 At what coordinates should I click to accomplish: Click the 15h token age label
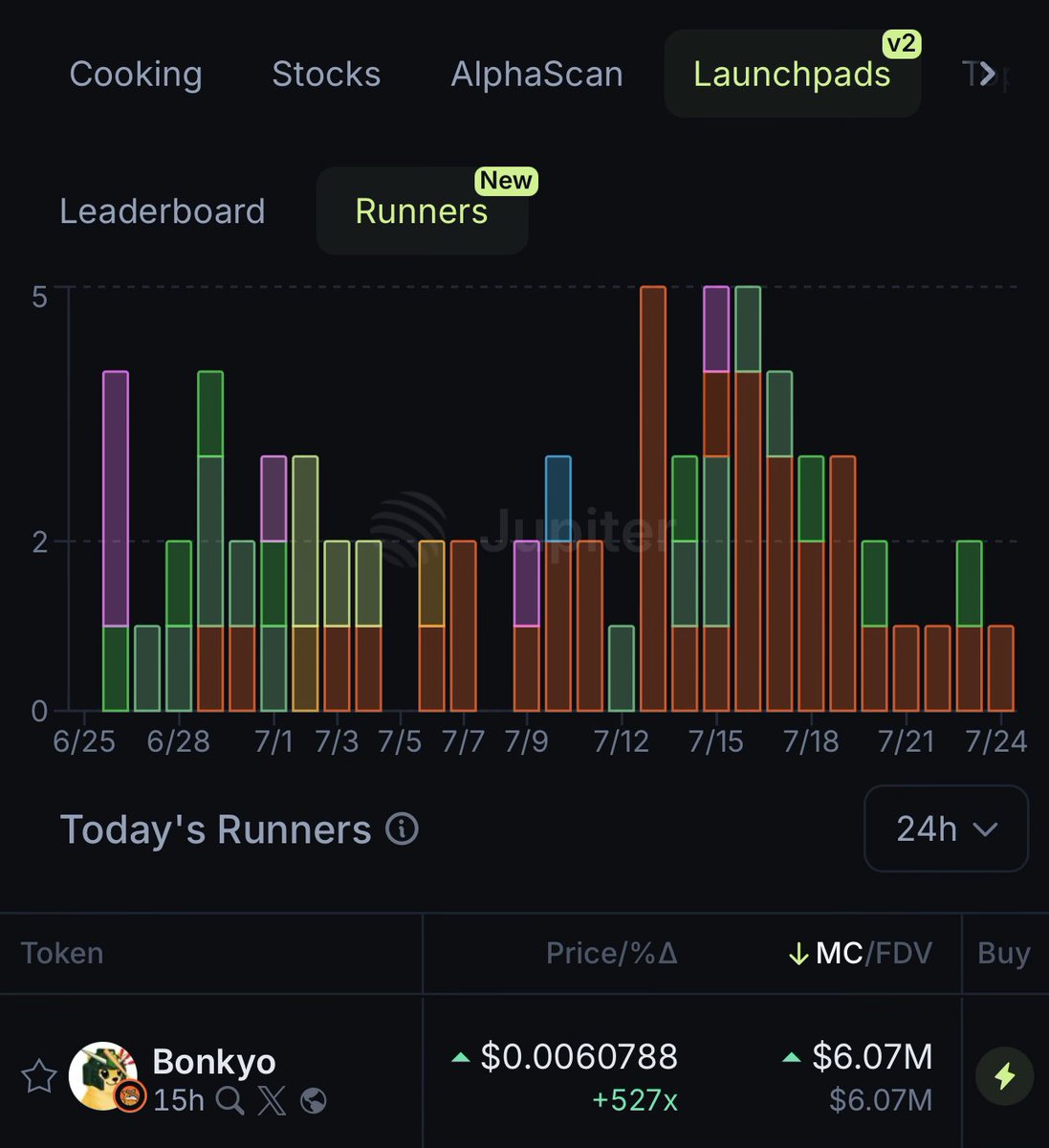coord(179,1101)
